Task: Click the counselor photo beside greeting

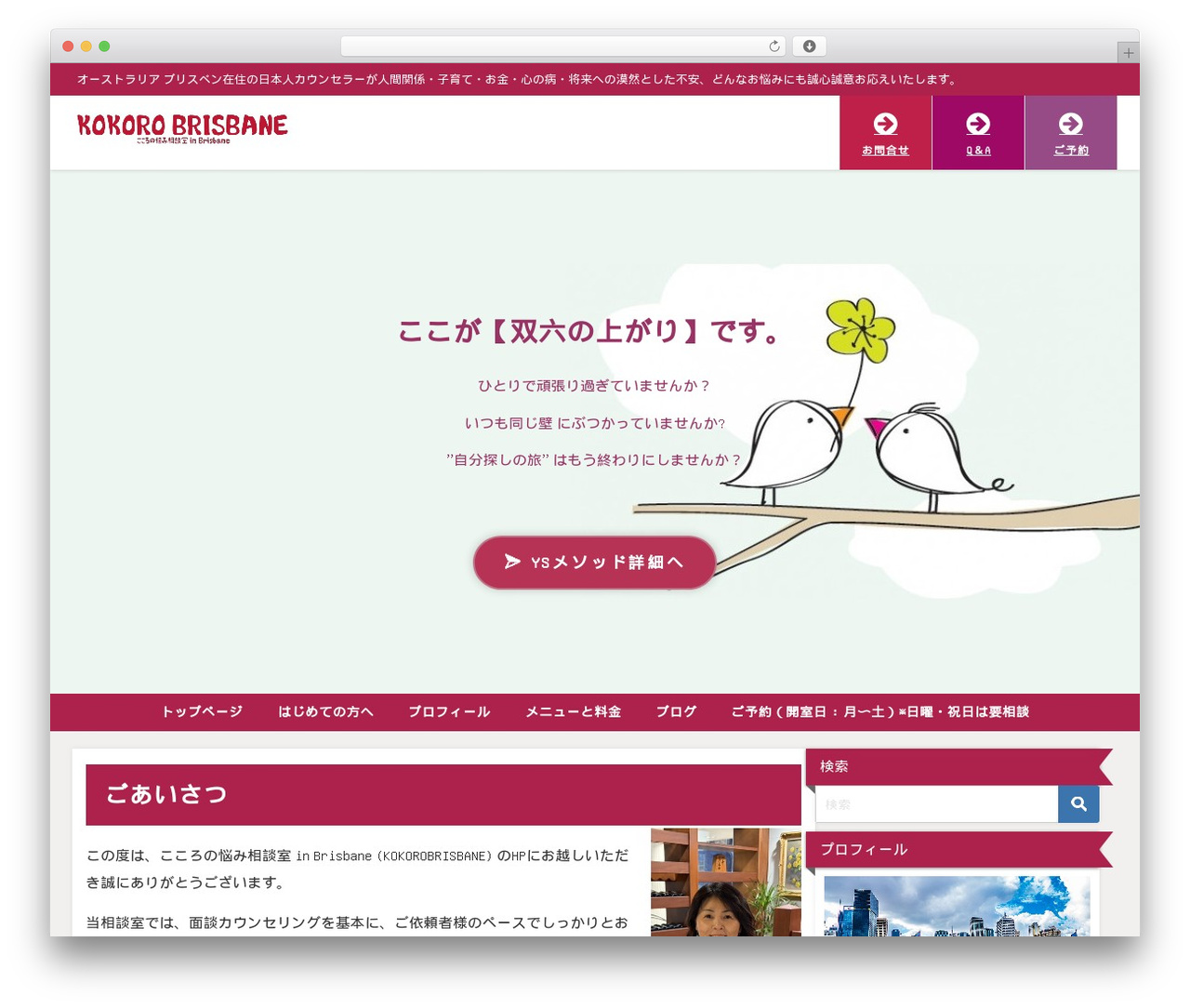Action: [726, 882]
